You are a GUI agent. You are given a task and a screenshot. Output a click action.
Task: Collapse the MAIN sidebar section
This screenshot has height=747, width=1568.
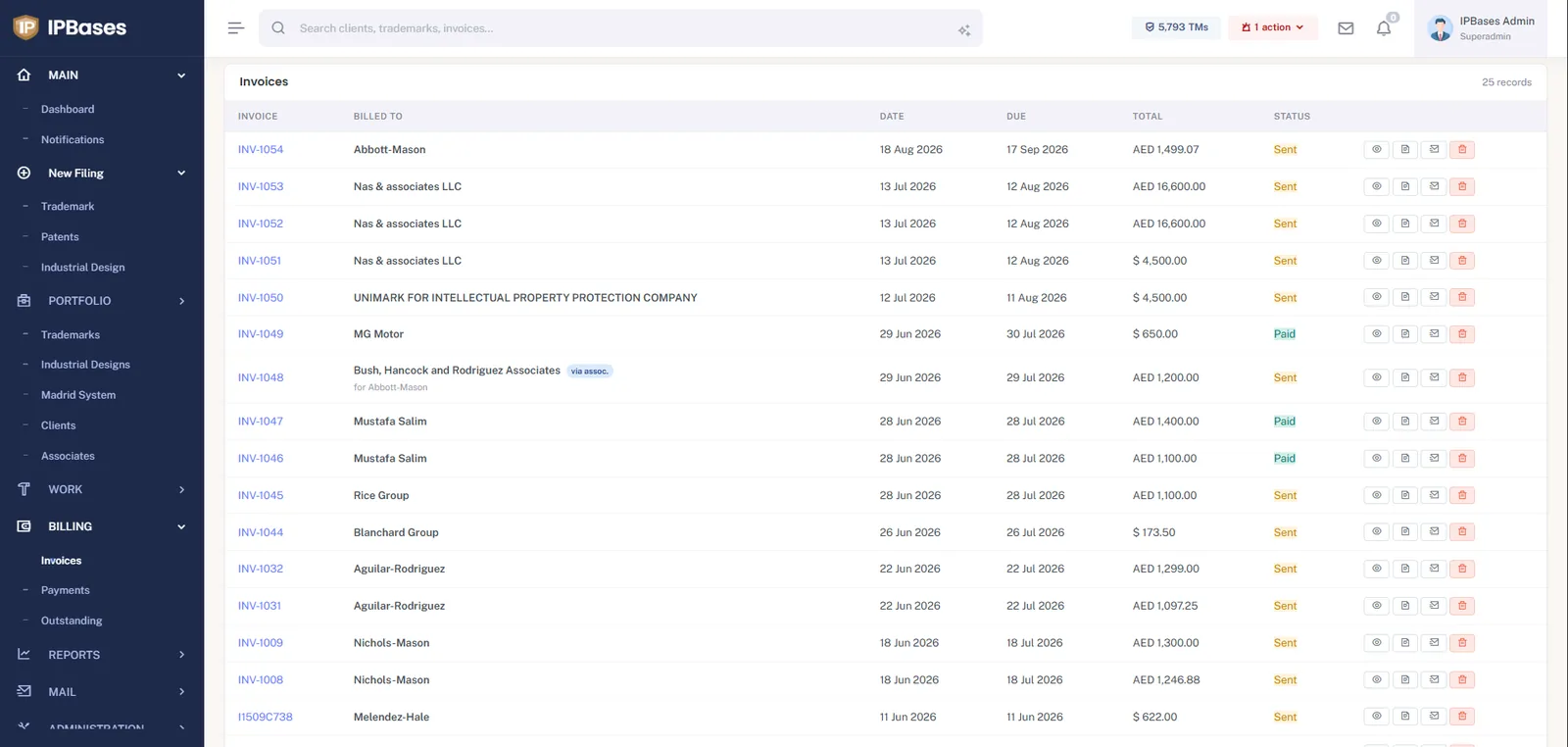(x=181, y=75)
